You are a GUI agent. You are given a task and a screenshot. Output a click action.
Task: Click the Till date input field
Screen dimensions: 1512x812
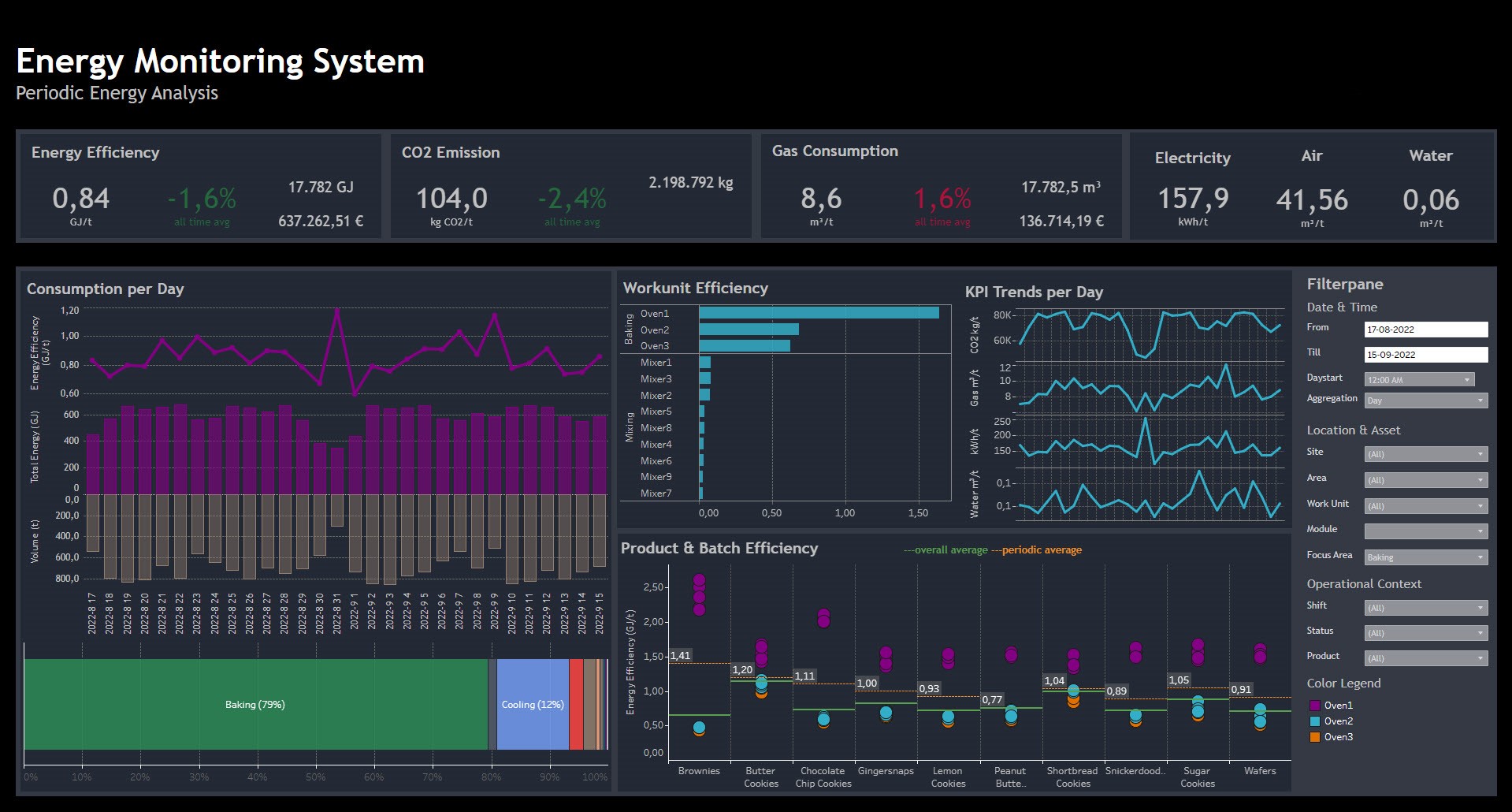pyautogui.click(x=1425, y=355)
